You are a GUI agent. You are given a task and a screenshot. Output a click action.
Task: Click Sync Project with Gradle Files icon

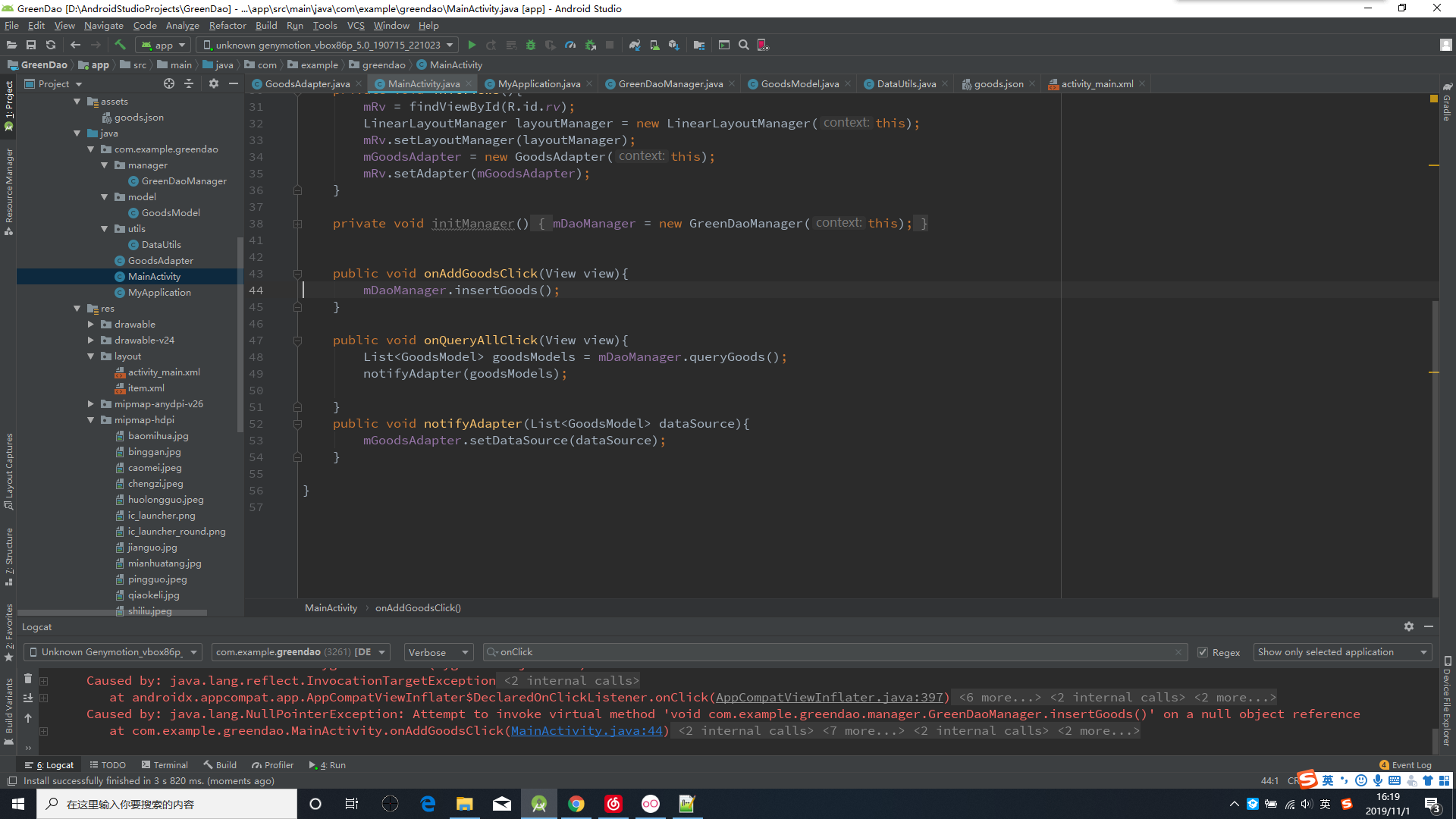tap(635, 45)
